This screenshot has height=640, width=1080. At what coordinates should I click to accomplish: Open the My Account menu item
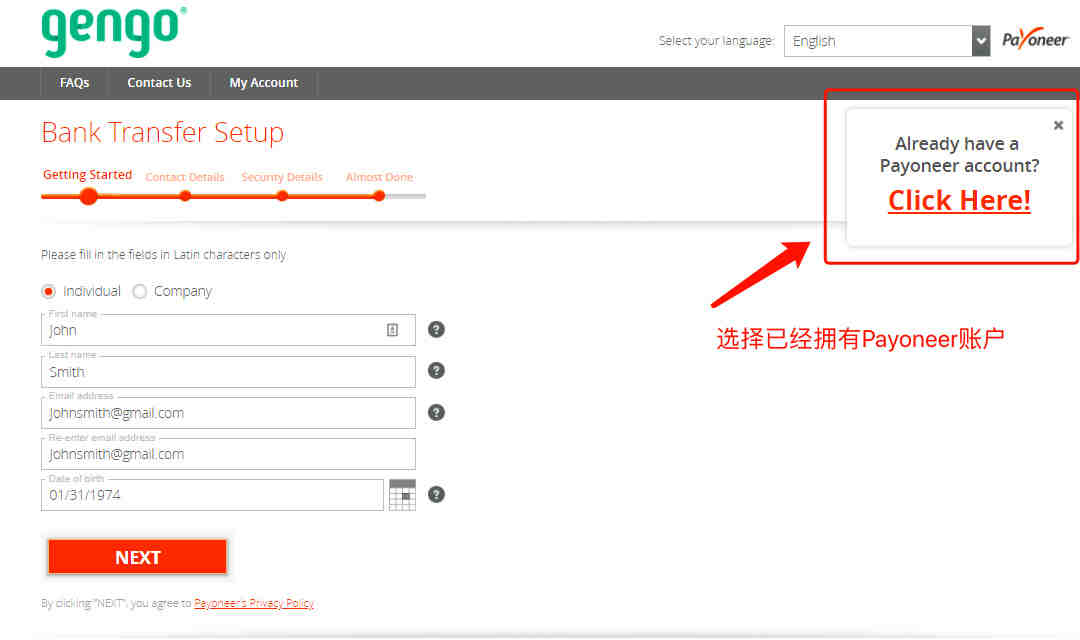(264, 83)
